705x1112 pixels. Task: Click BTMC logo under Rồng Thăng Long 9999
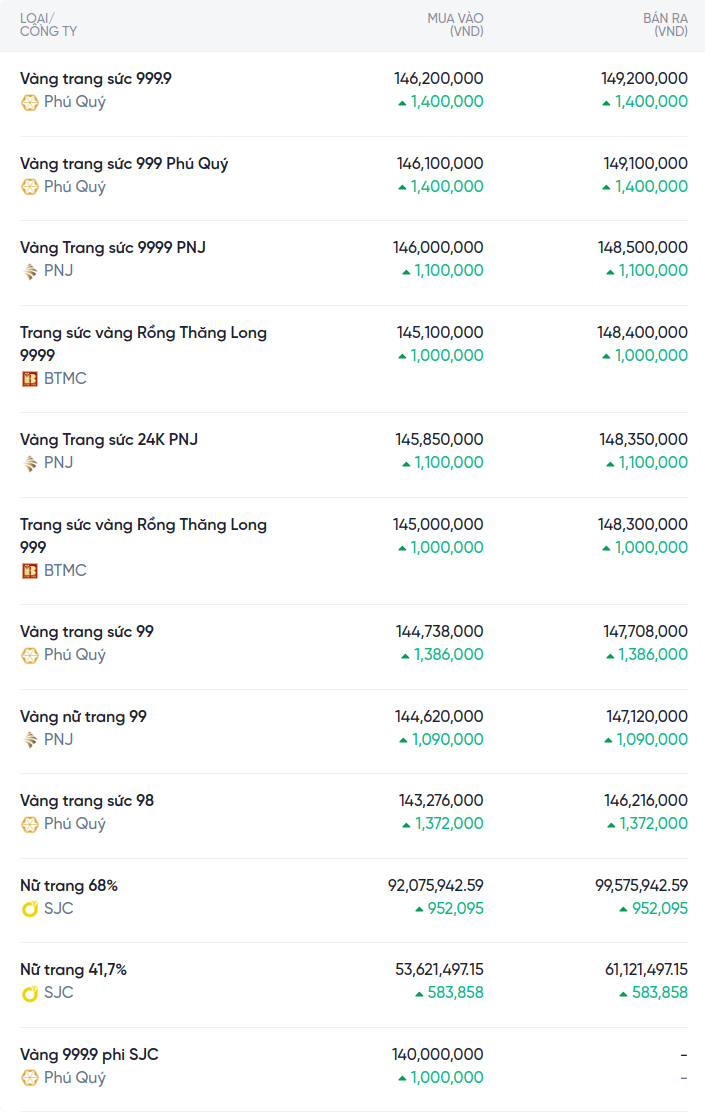[30, 379]
